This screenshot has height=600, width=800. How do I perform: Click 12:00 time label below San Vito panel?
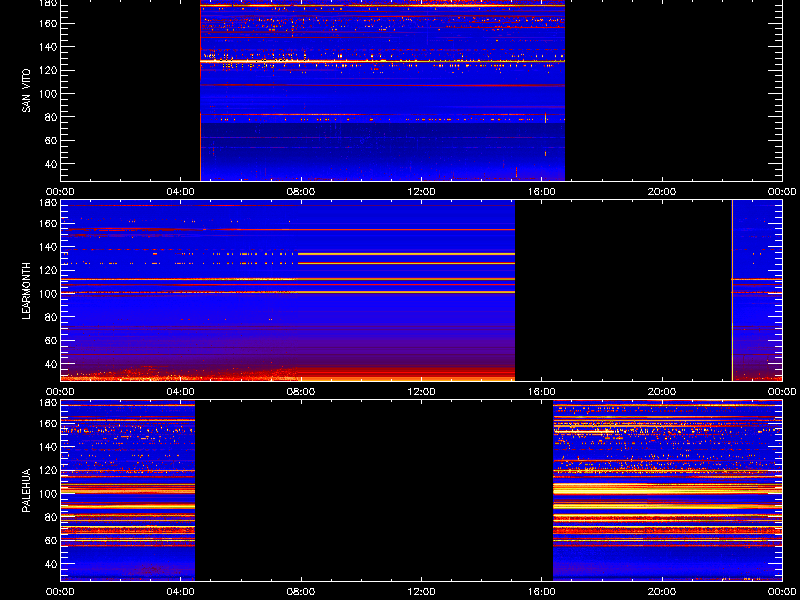421,192
